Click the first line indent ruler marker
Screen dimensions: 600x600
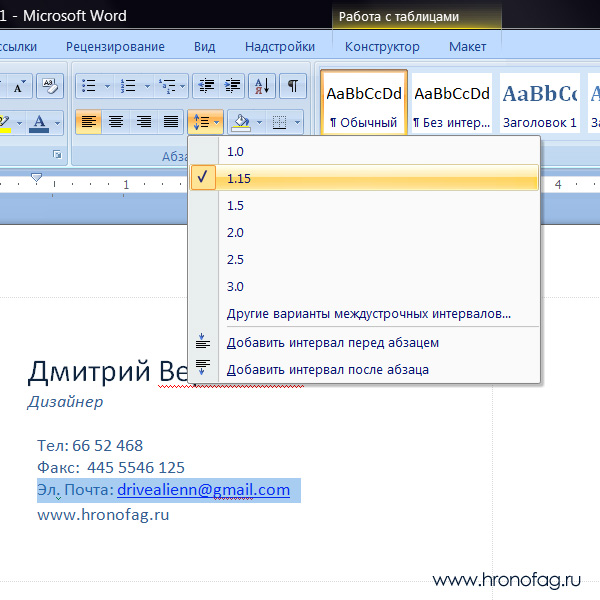pyautogui.click(x=36, y=176)
